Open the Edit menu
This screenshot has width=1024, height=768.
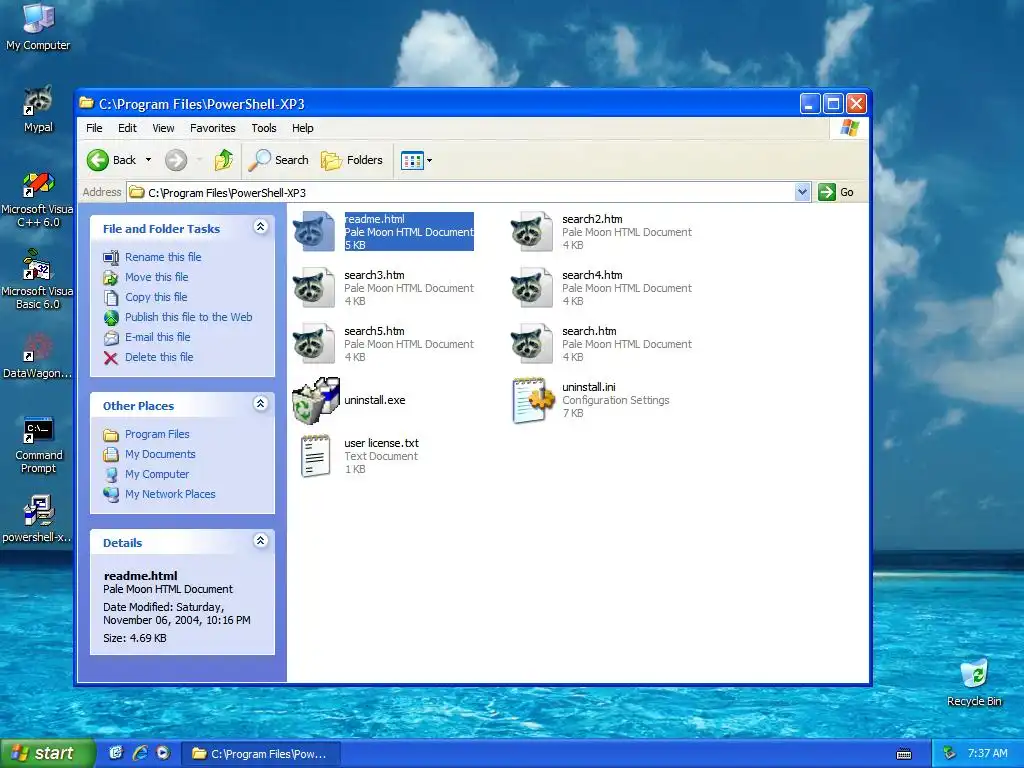(127, 128)
